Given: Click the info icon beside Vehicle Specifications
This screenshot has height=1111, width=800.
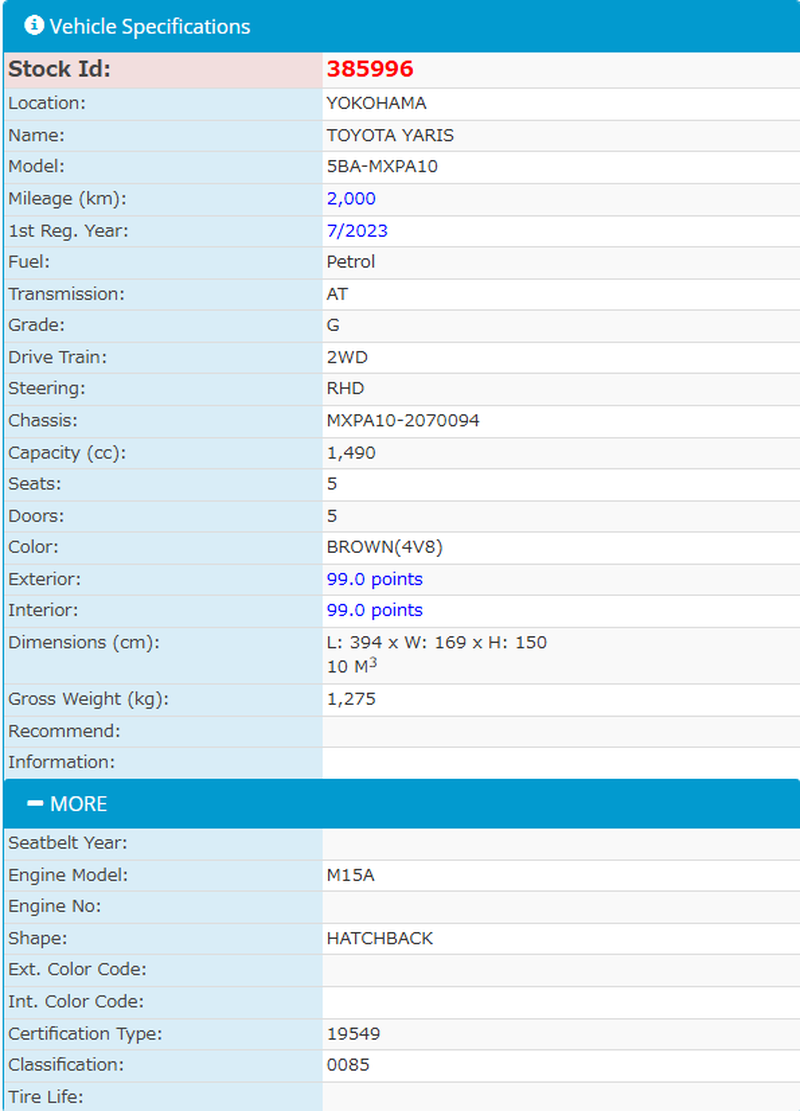Looking at the screenshot, I should tap(33, 26).
